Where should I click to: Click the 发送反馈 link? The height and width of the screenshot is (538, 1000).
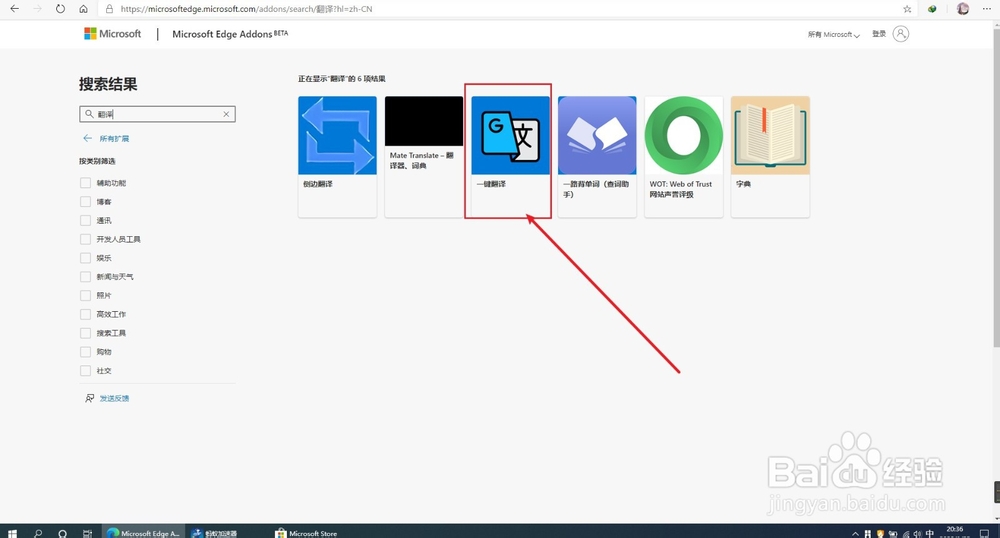point(114,398)
